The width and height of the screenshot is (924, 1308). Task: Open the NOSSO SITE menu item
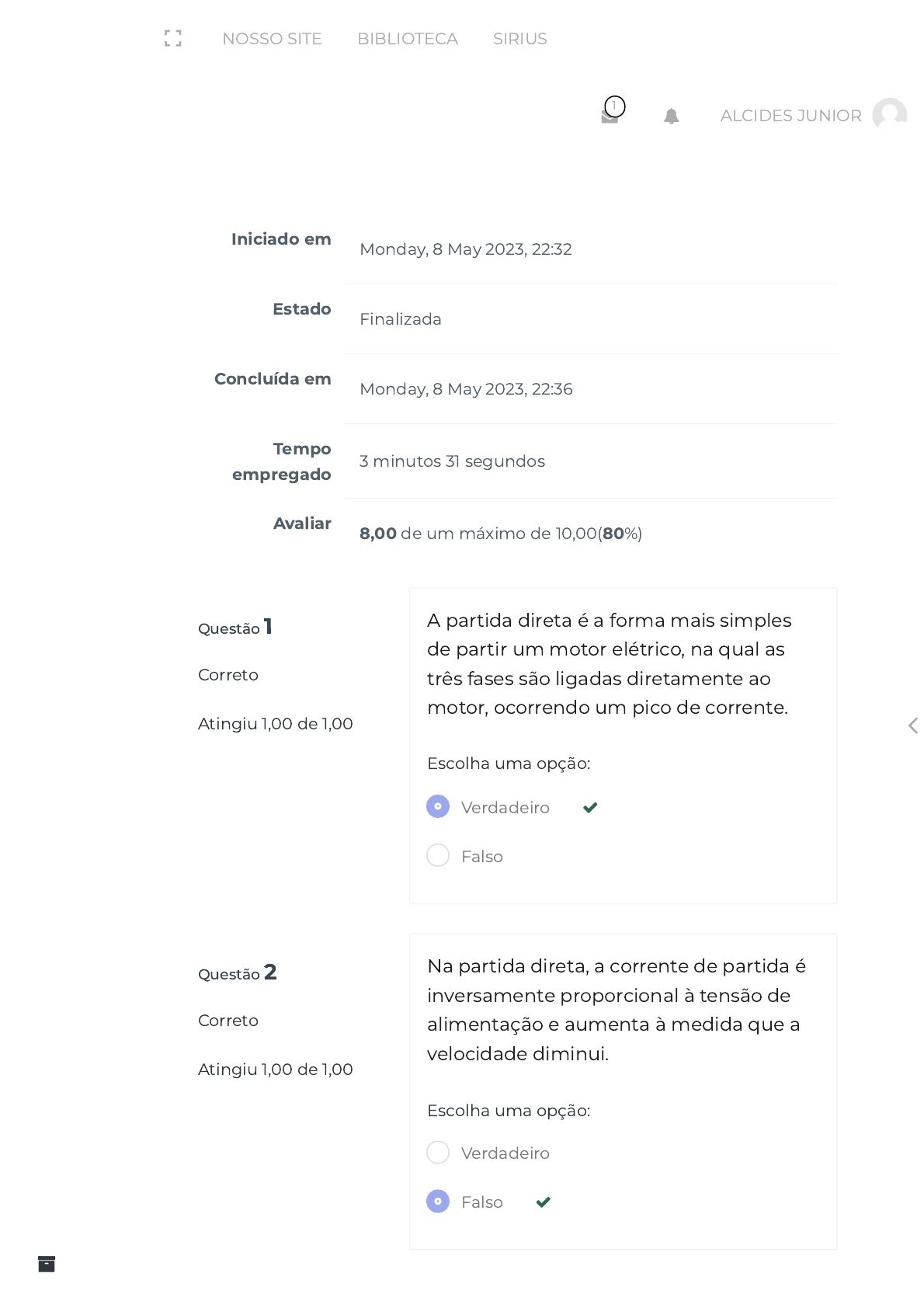pos(272,39)
